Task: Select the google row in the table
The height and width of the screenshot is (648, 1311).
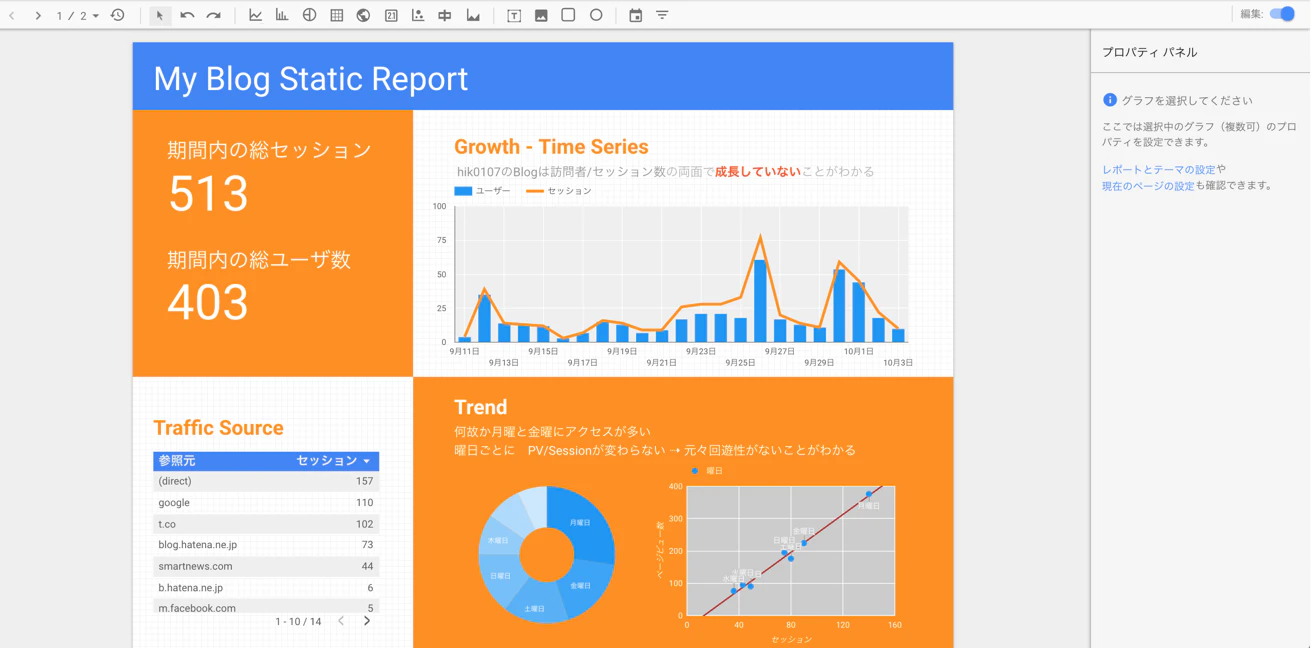Action: [266, 503]
